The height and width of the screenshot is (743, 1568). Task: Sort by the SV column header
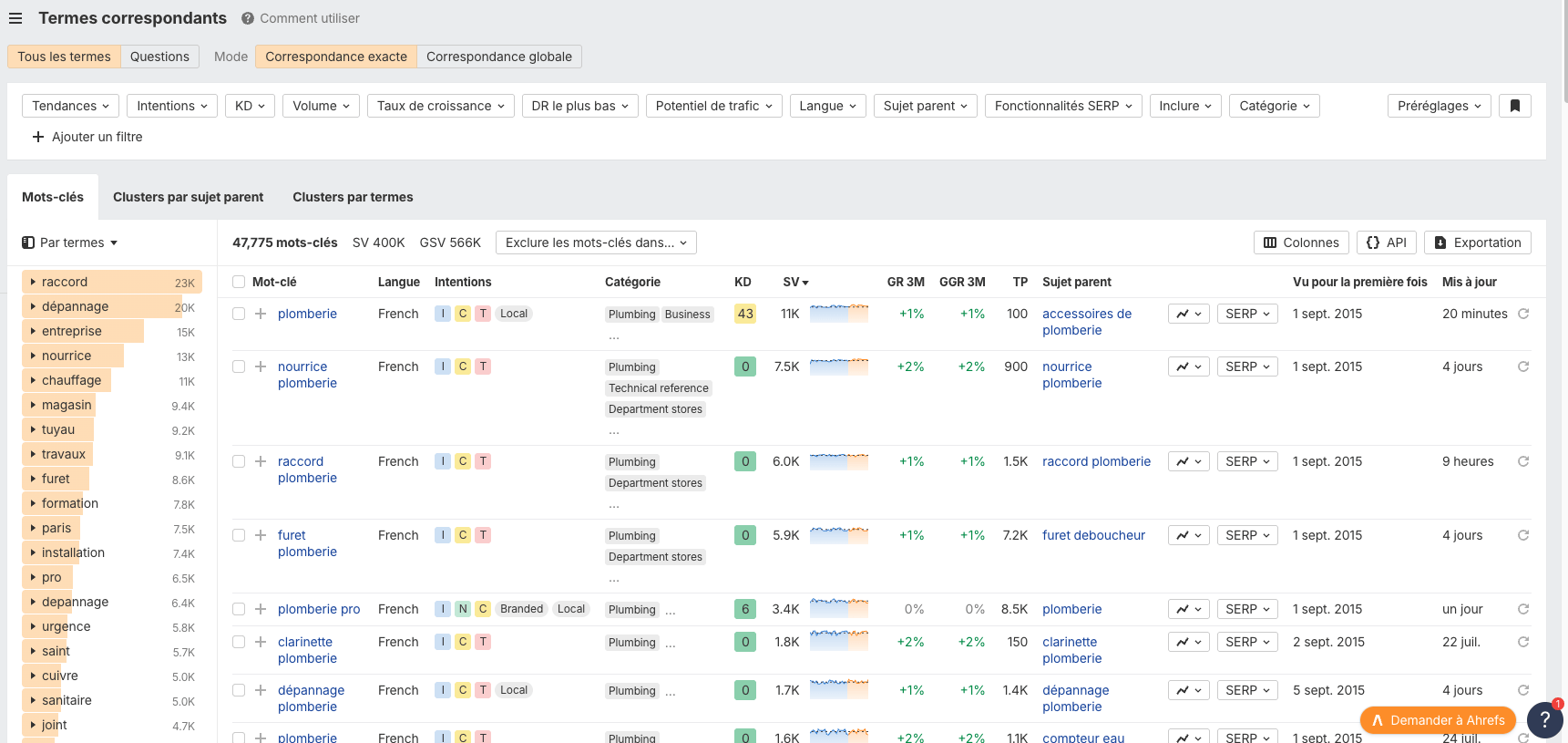[x=795, y=282]
